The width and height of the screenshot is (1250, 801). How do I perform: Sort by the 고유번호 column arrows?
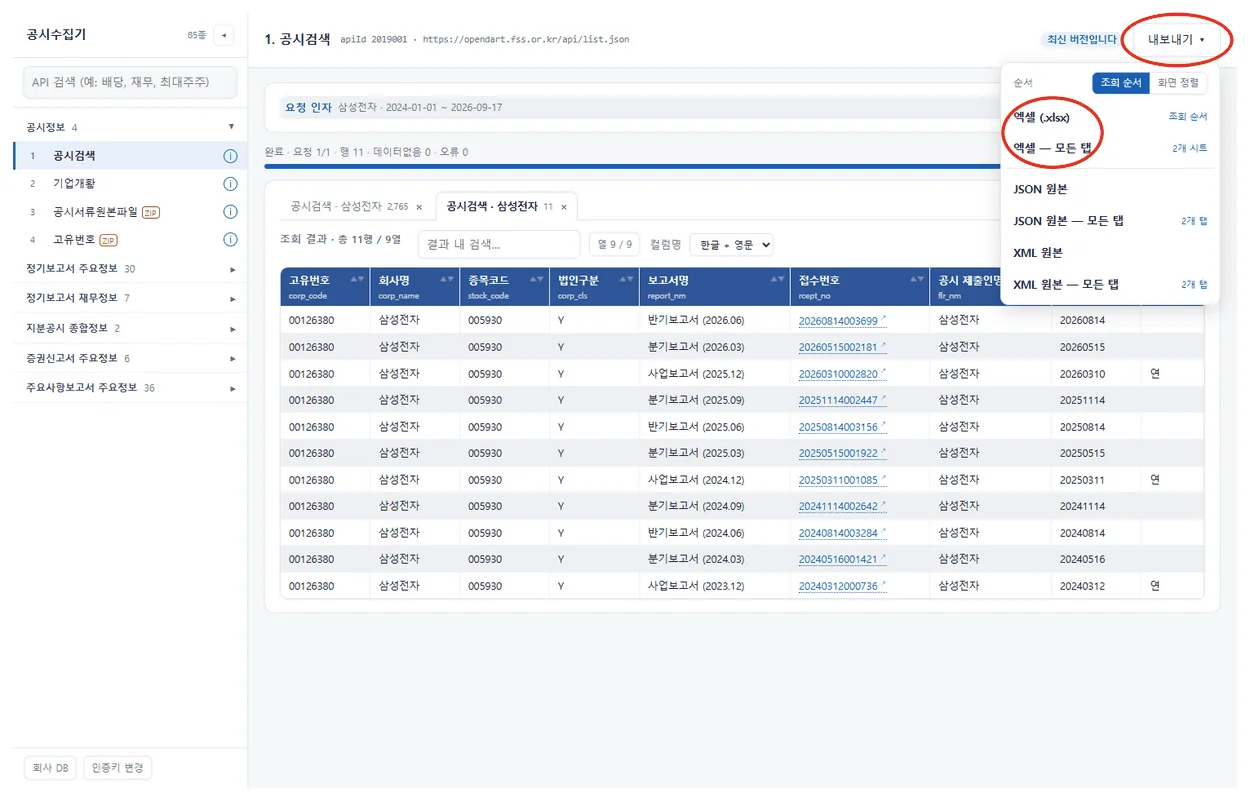coord(357,280)
